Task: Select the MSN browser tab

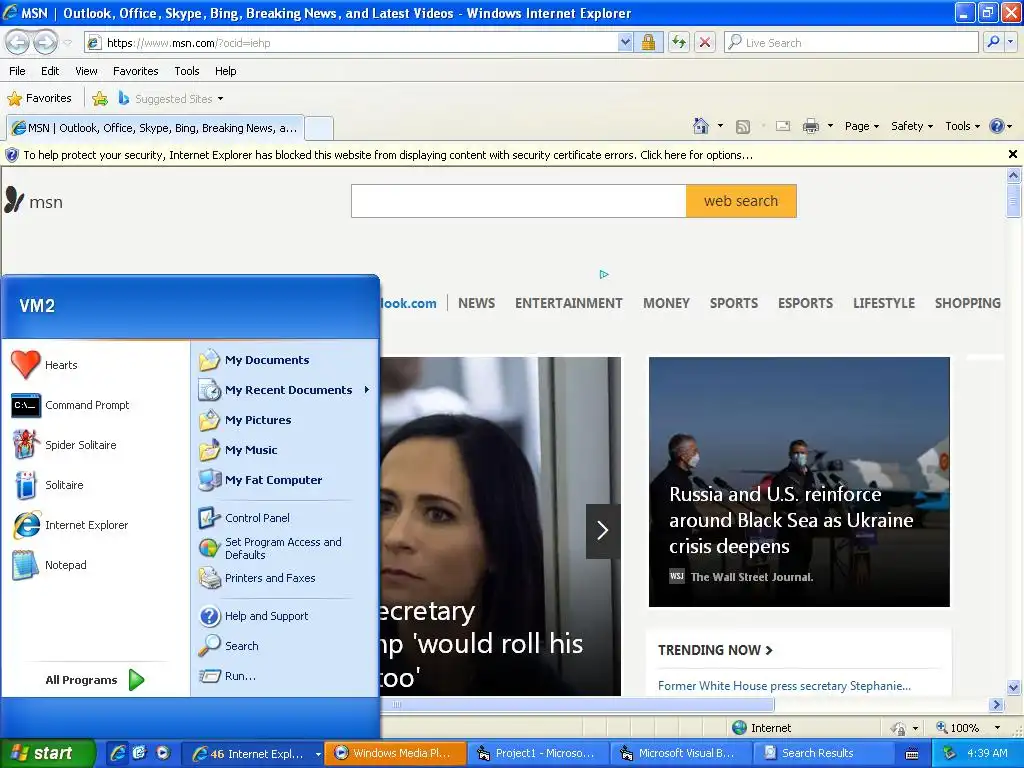Action: 155,128
